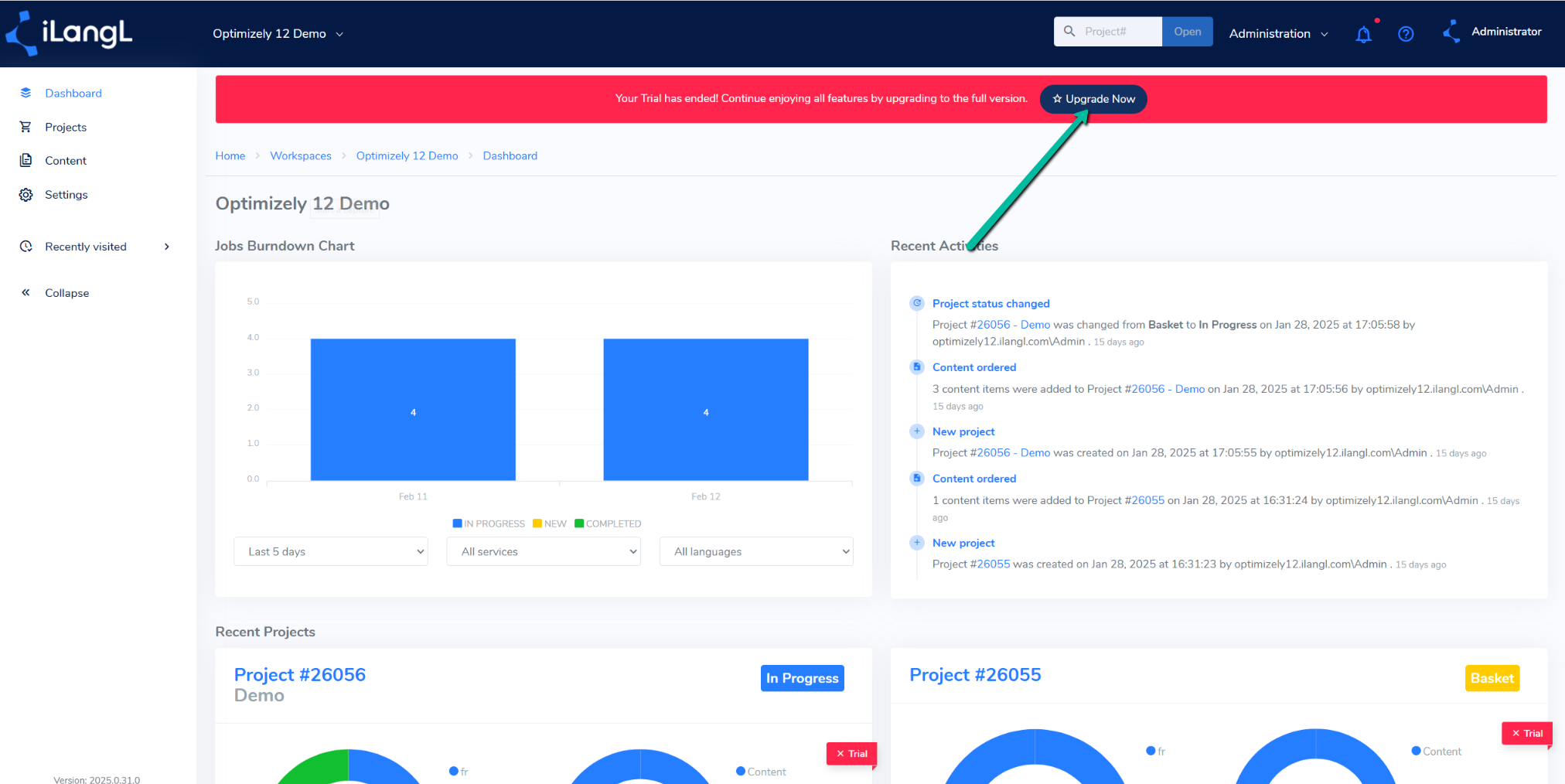Open the Last 5 days dropdown
1565x784 pixels.
tap(331, 551)
